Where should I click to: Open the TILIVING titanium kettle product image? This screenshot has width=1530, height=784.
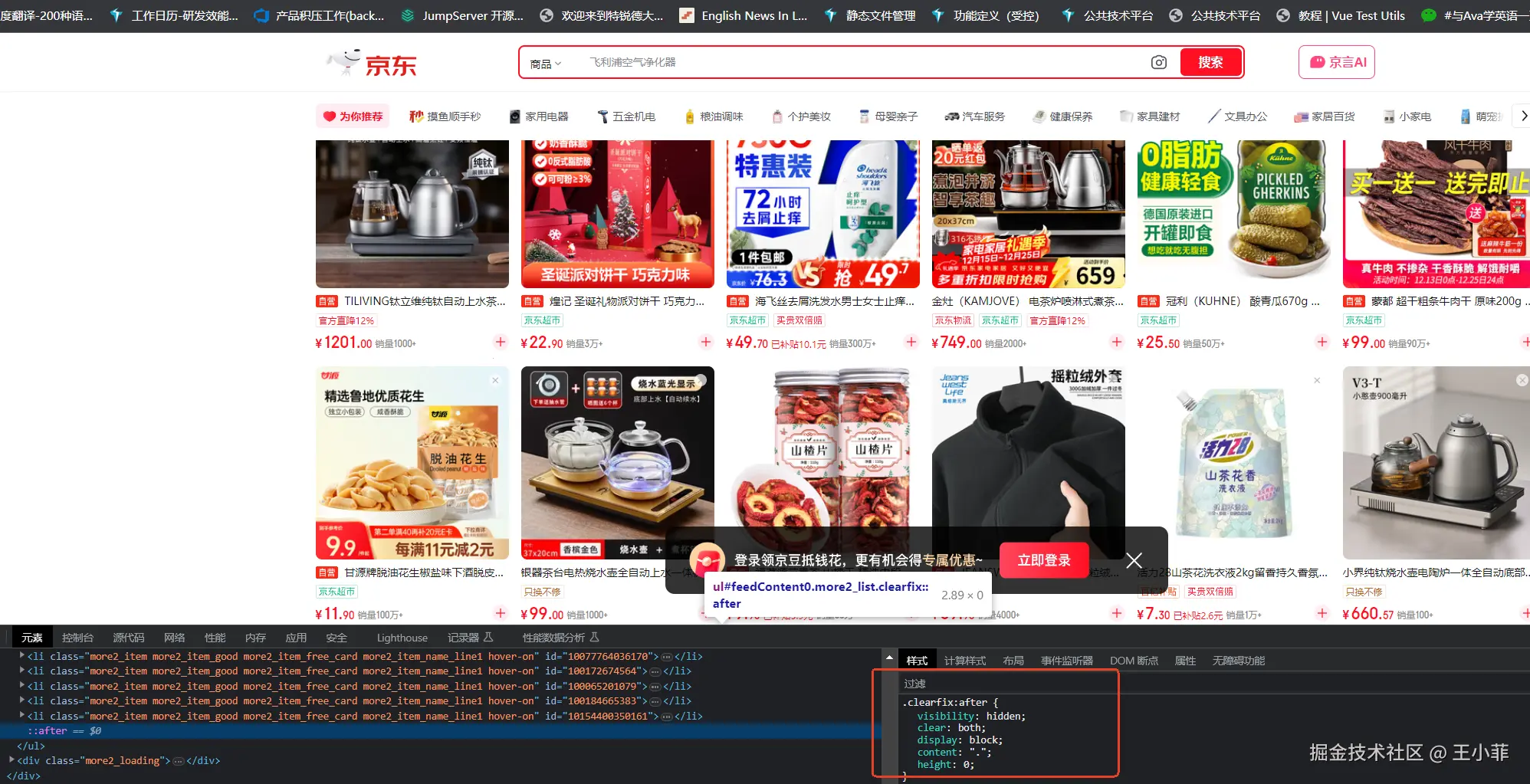[412, 214]
